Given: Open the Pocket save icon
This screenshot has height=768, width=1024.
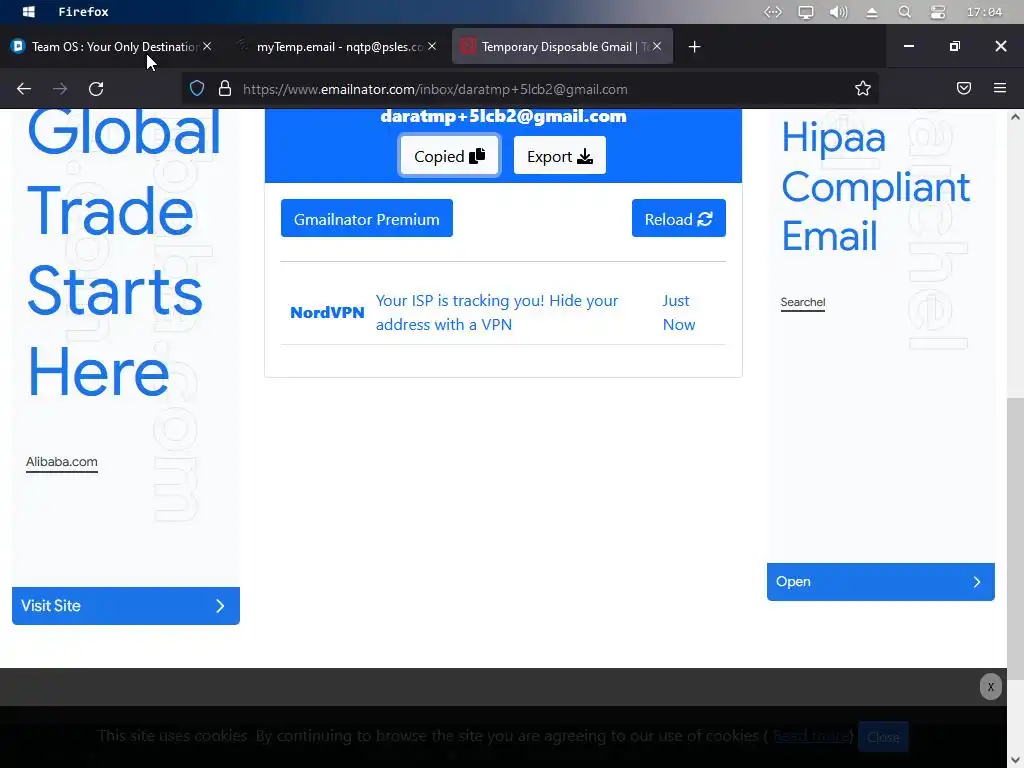Looking at the screenshot, I should pos(963,89).
